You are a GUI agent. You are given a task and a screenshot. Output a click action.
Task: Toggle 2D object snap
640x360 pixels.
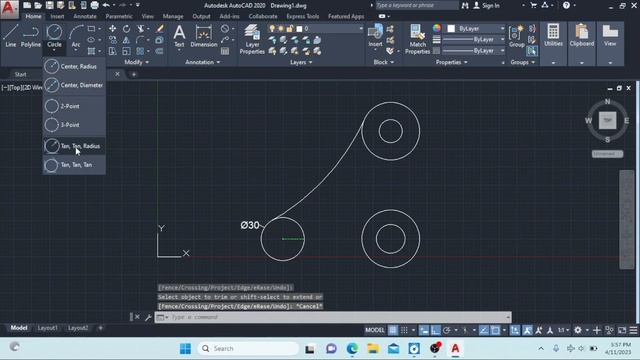click(495, 330)
